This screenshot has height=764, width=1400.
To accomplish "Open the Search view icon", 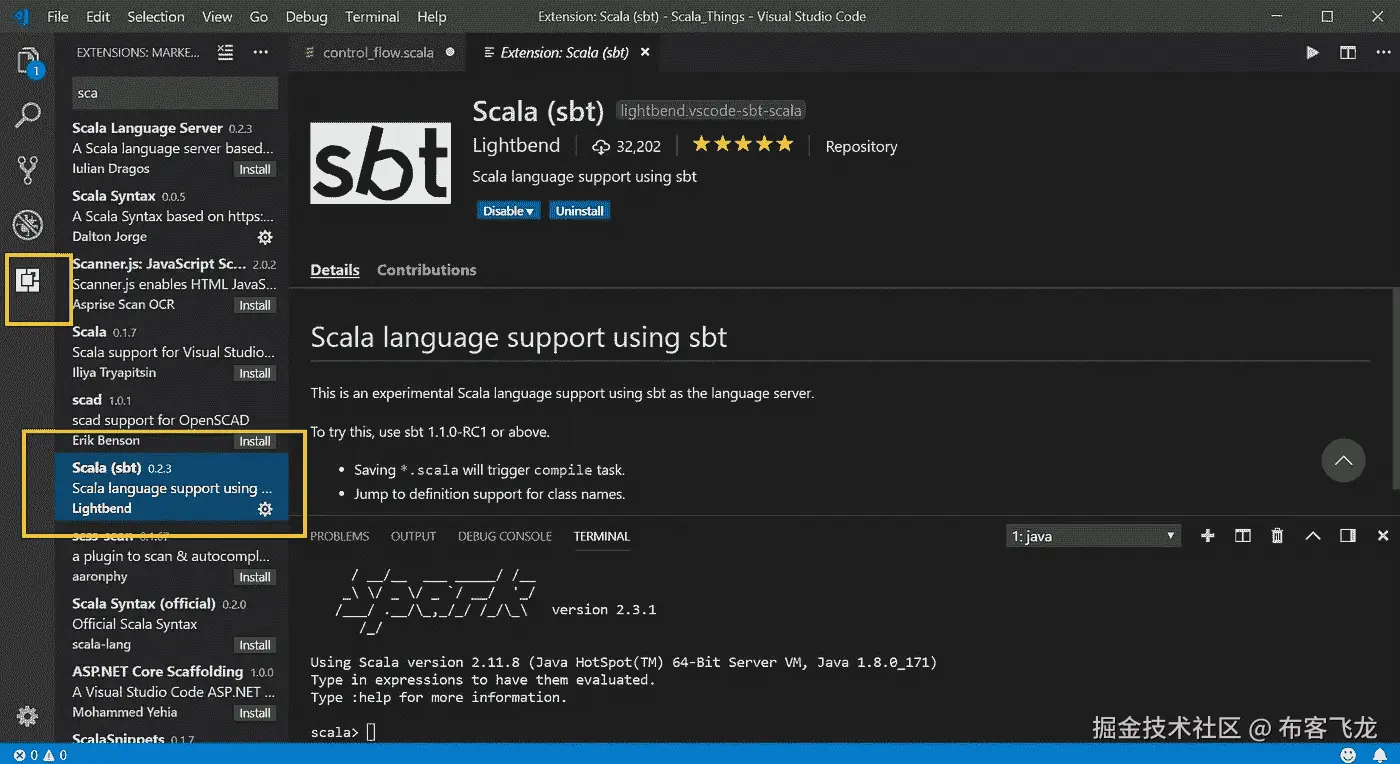I will (29, 116).
